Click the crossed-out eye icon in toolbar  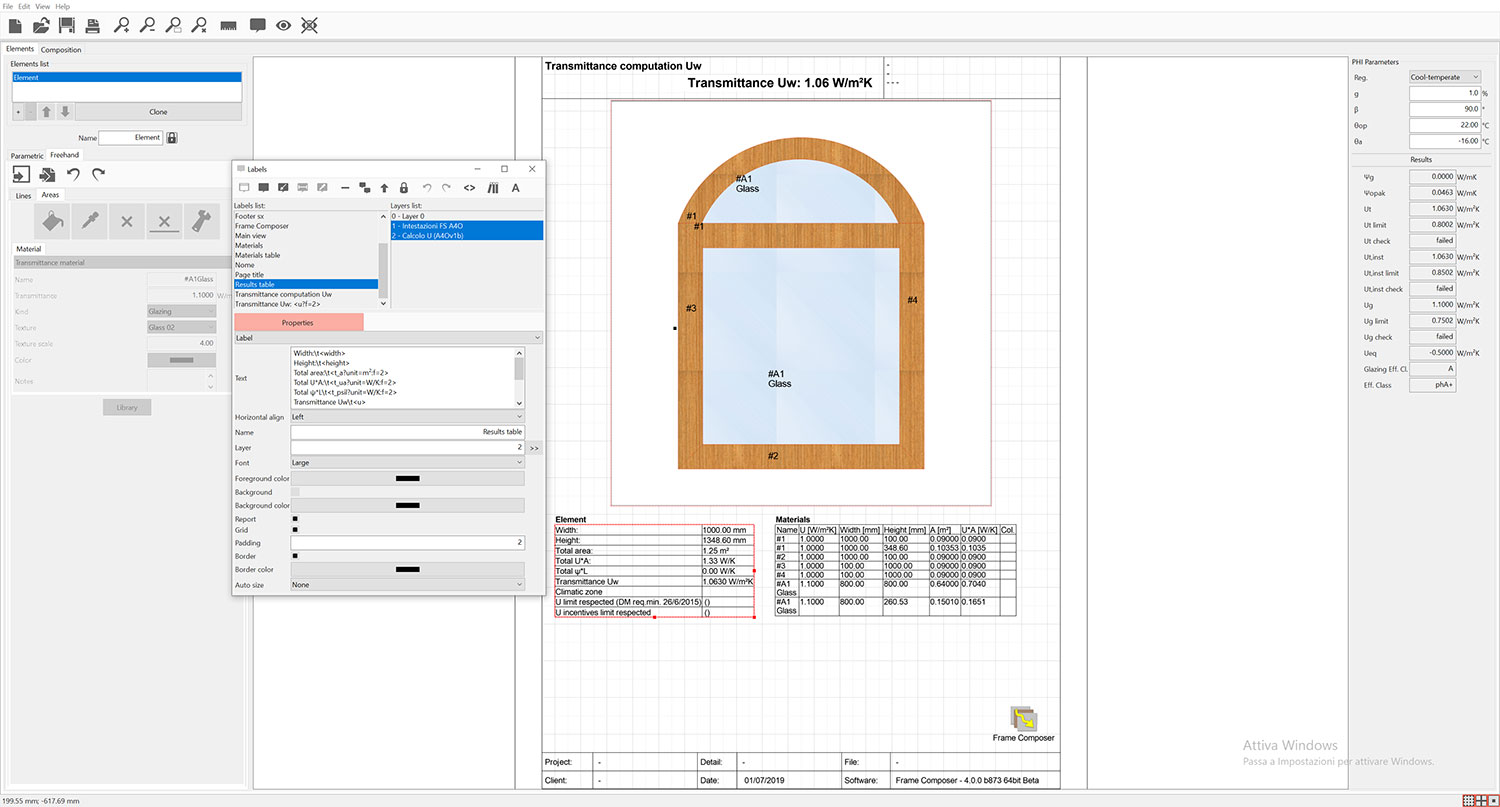(310, 25)
